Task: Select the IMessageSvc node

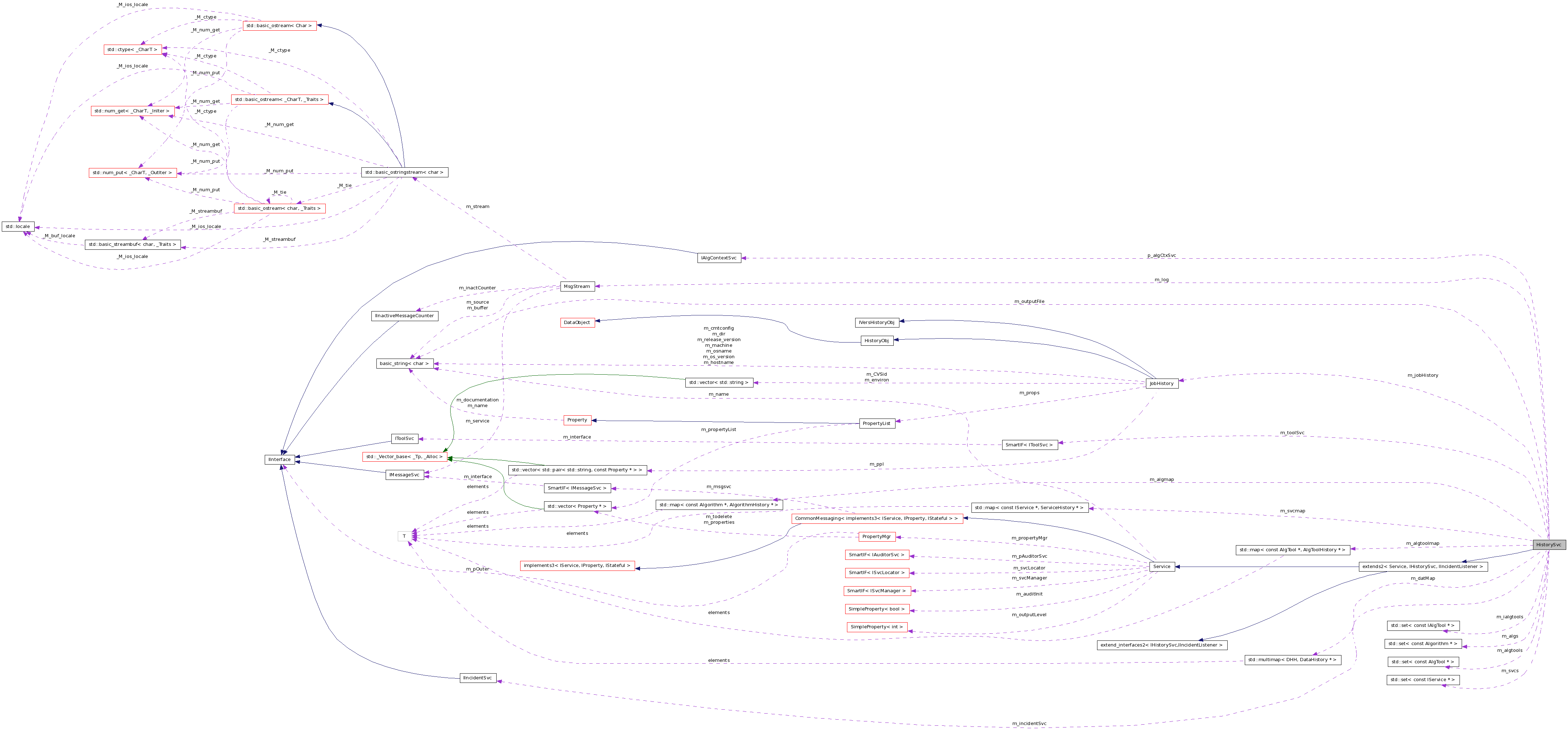Action: click(x=404, y=474)
